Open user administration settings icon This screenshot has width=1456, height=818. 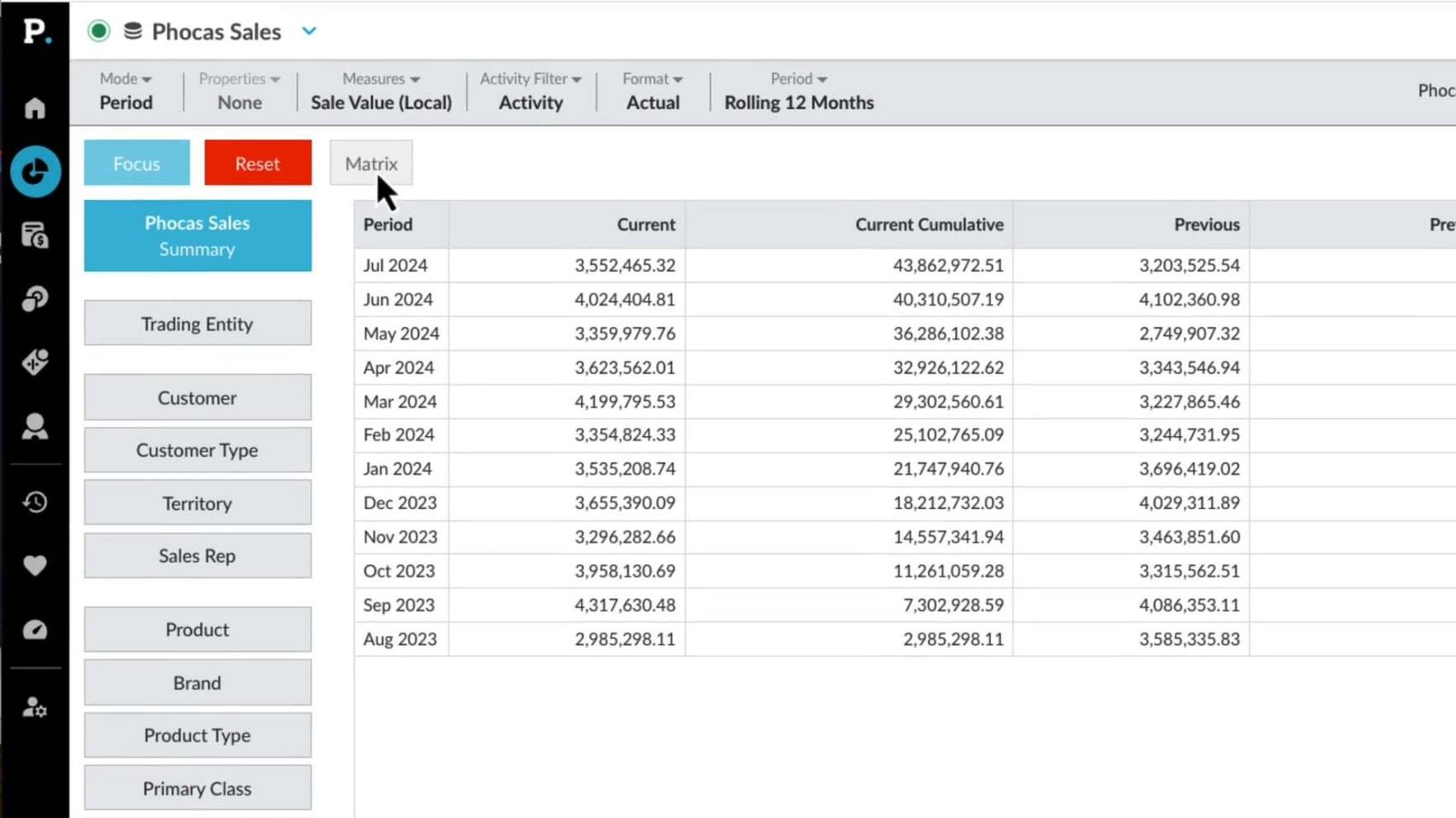34,707
